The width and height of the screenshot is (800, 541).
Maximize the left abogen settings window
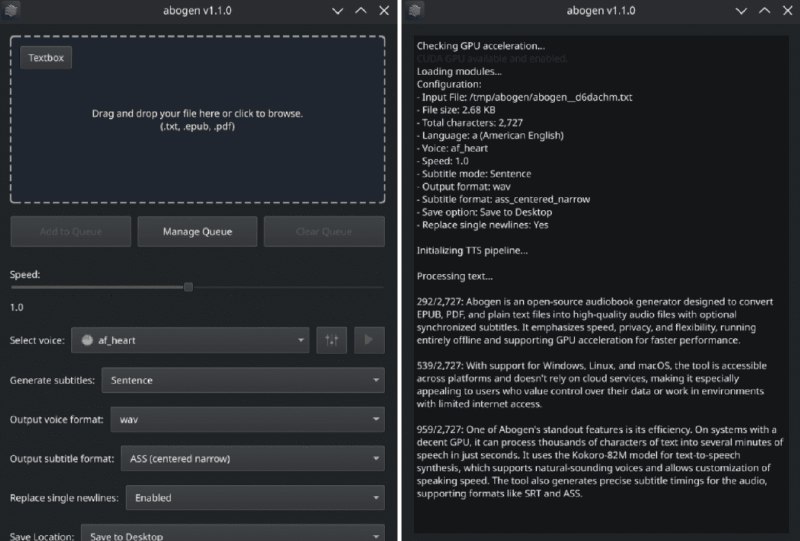[361, 11]
